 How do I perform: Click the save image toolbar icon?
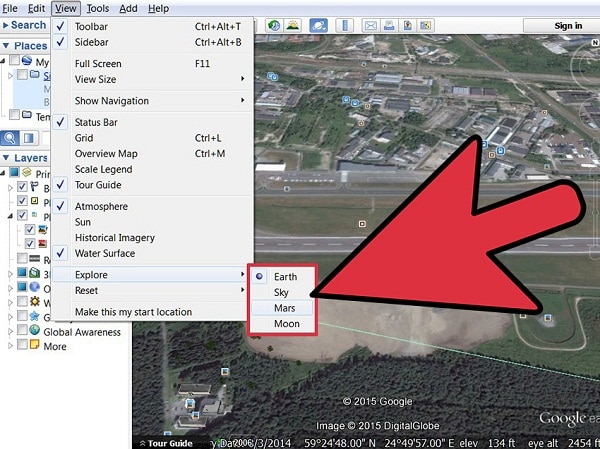[408, 26]
